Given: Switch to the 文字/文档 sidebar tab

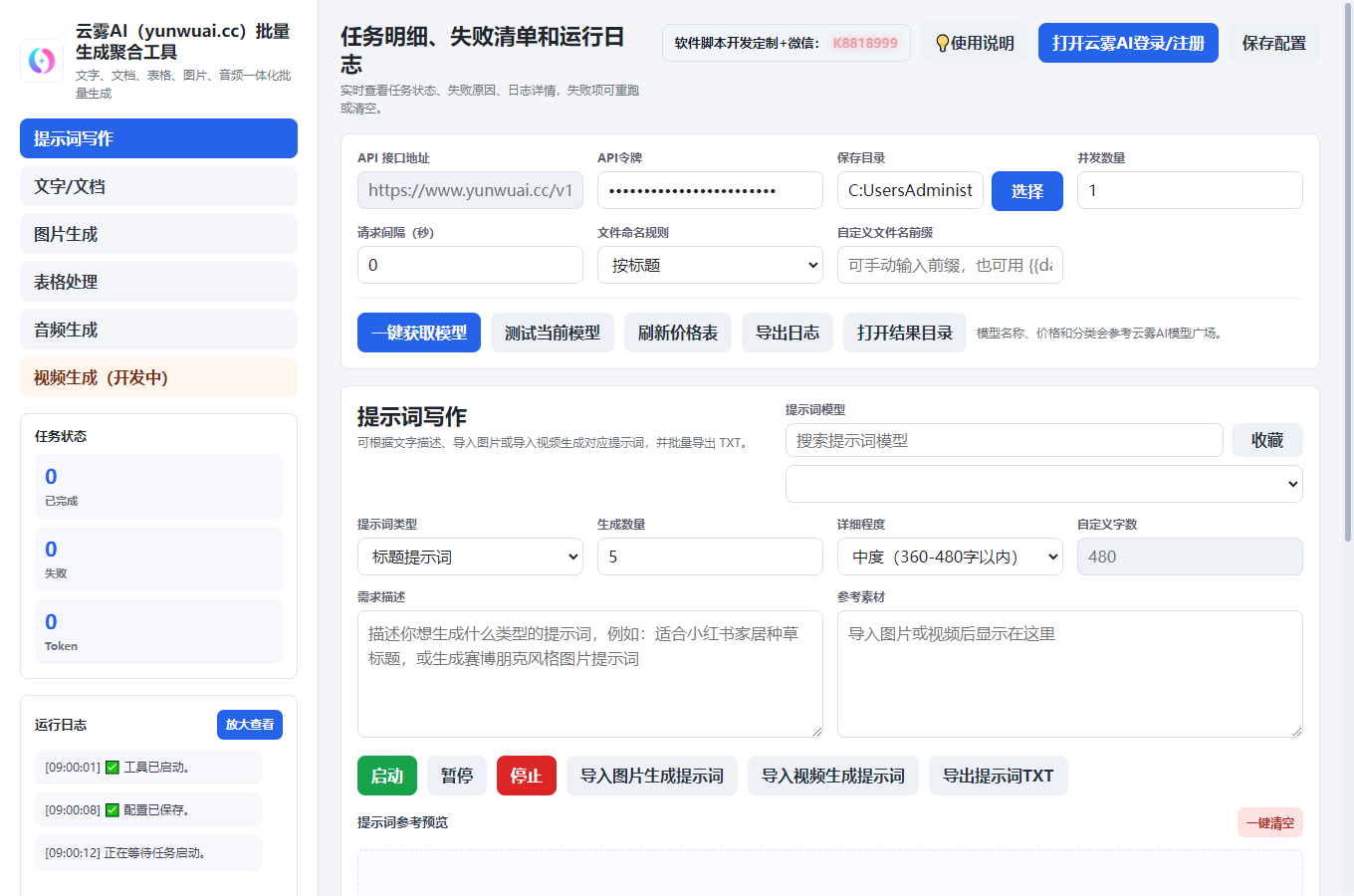Looking at the screenshot, I should 158,186.
